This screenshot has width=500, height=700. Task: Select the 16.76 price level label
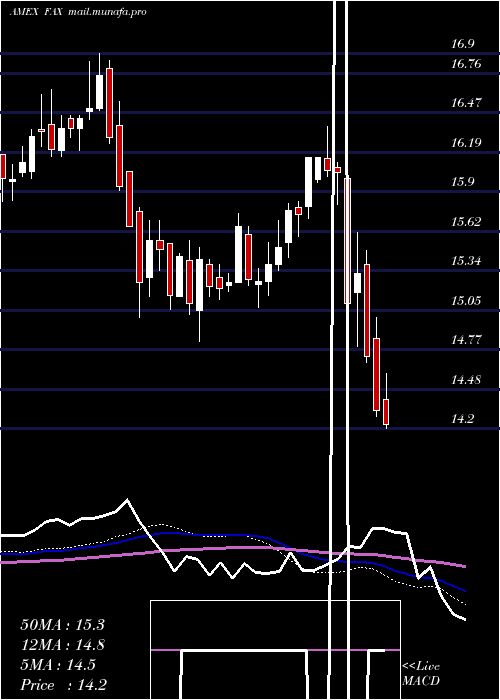pyautogui.click(x=466, y=64)
